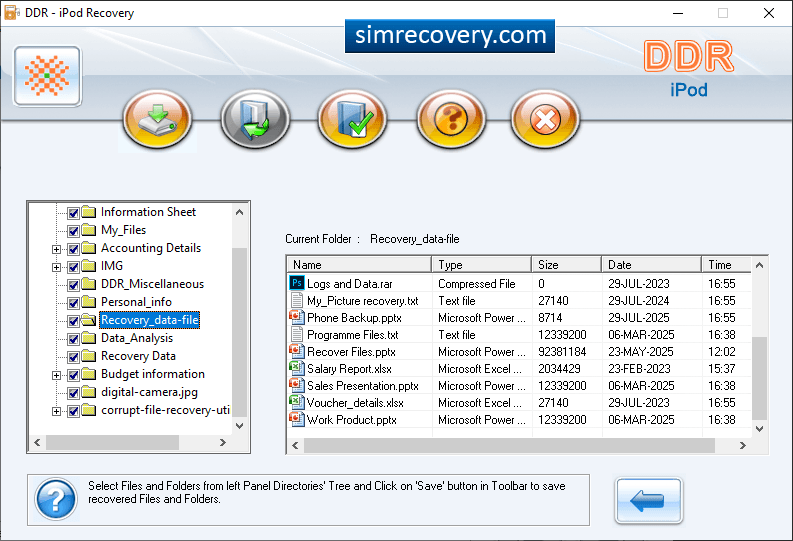Click the PowerPoint icon of Sales Presentation.pptx

click(x=296, y=385)
